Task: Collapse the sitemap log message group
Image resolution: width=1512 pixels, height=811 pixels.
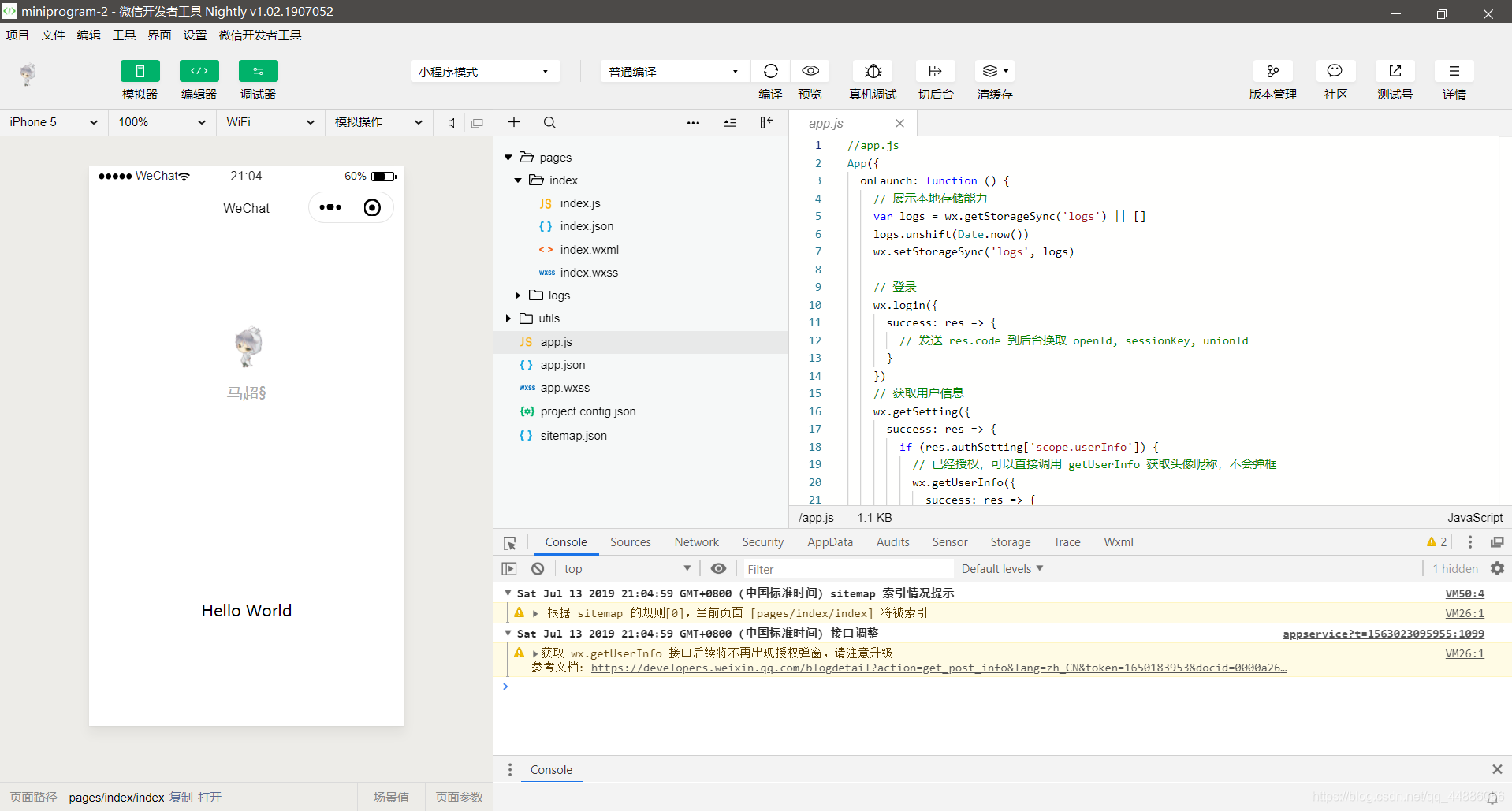Action: 508,593
